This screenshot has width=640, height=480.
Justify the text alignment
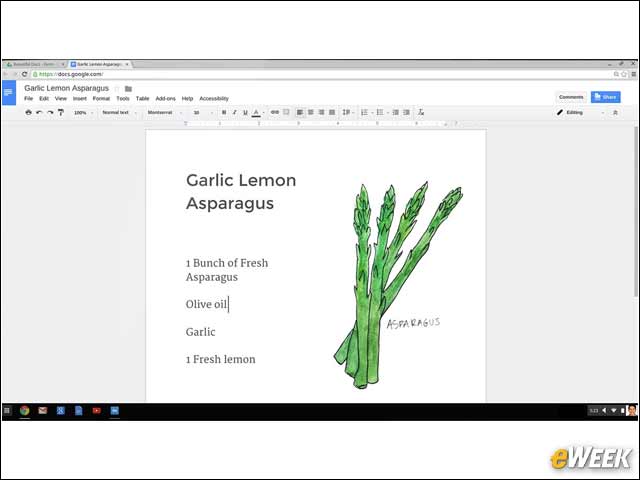pyautogui.click(x=332, y=112)
